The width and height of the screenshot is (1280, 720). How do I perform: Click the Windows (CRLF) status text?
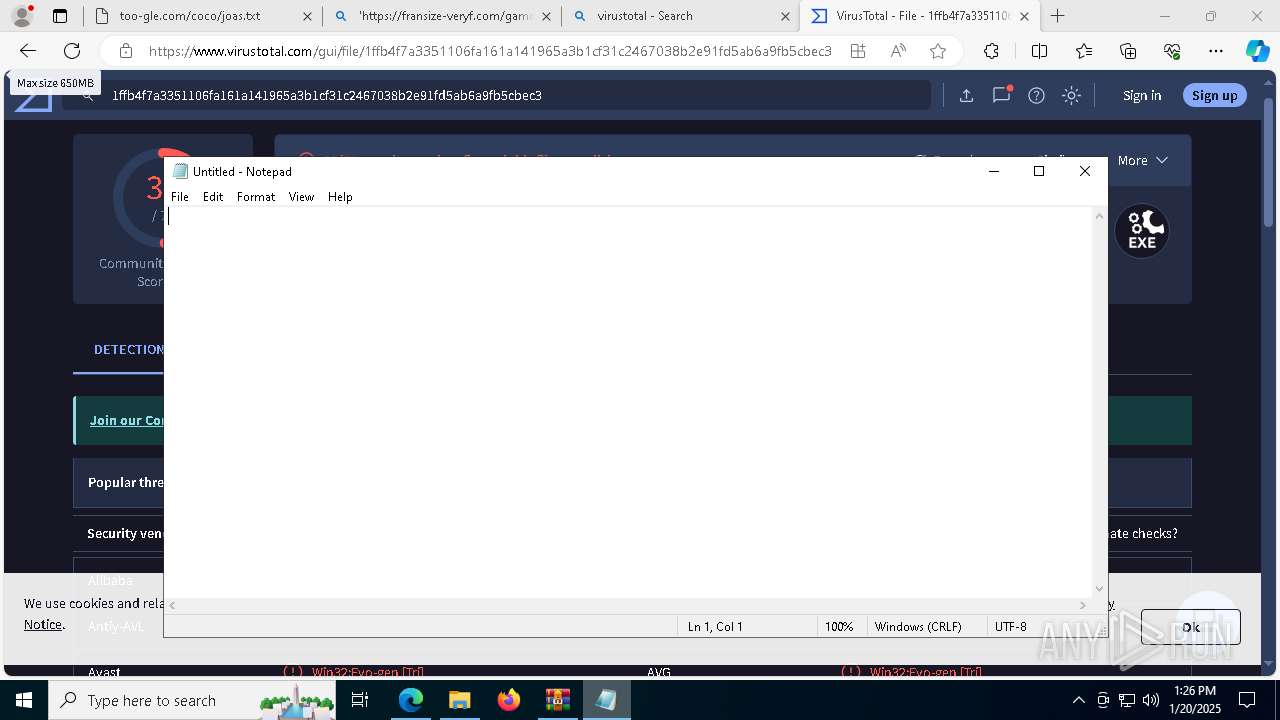[x=918, y=627]
